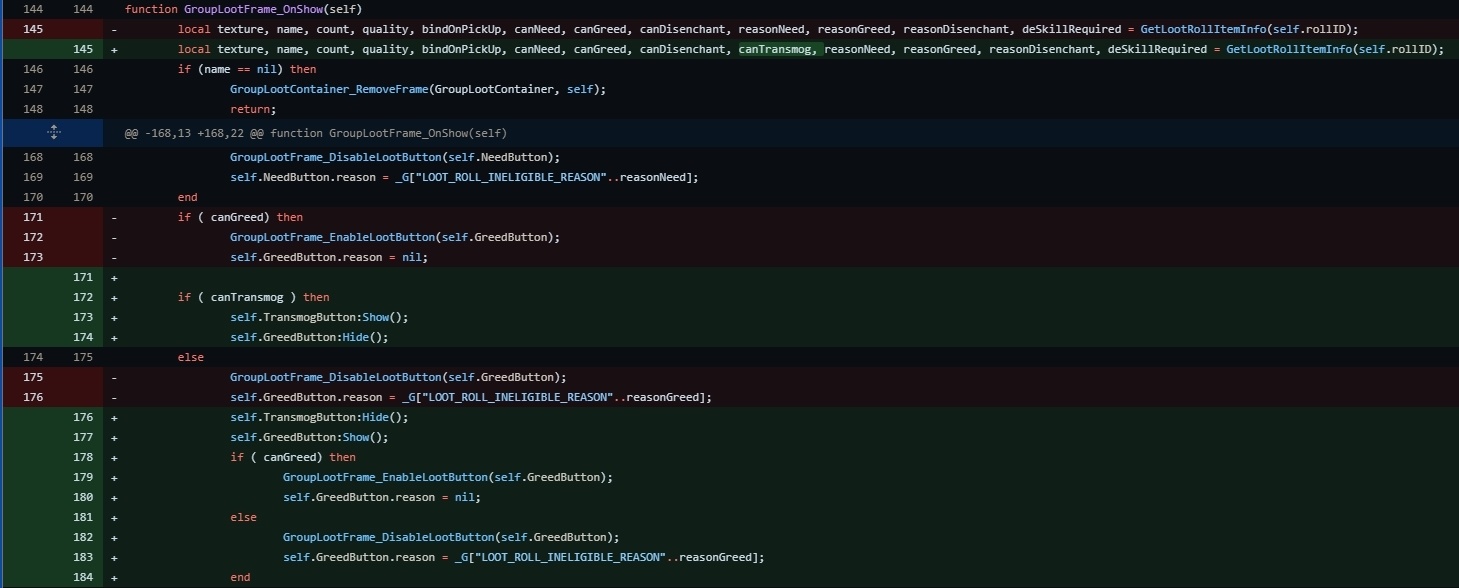The height and width of the screenshot is (588, 1459).
Task: Click line number 184 in the gutter
Action: [83, 577]
